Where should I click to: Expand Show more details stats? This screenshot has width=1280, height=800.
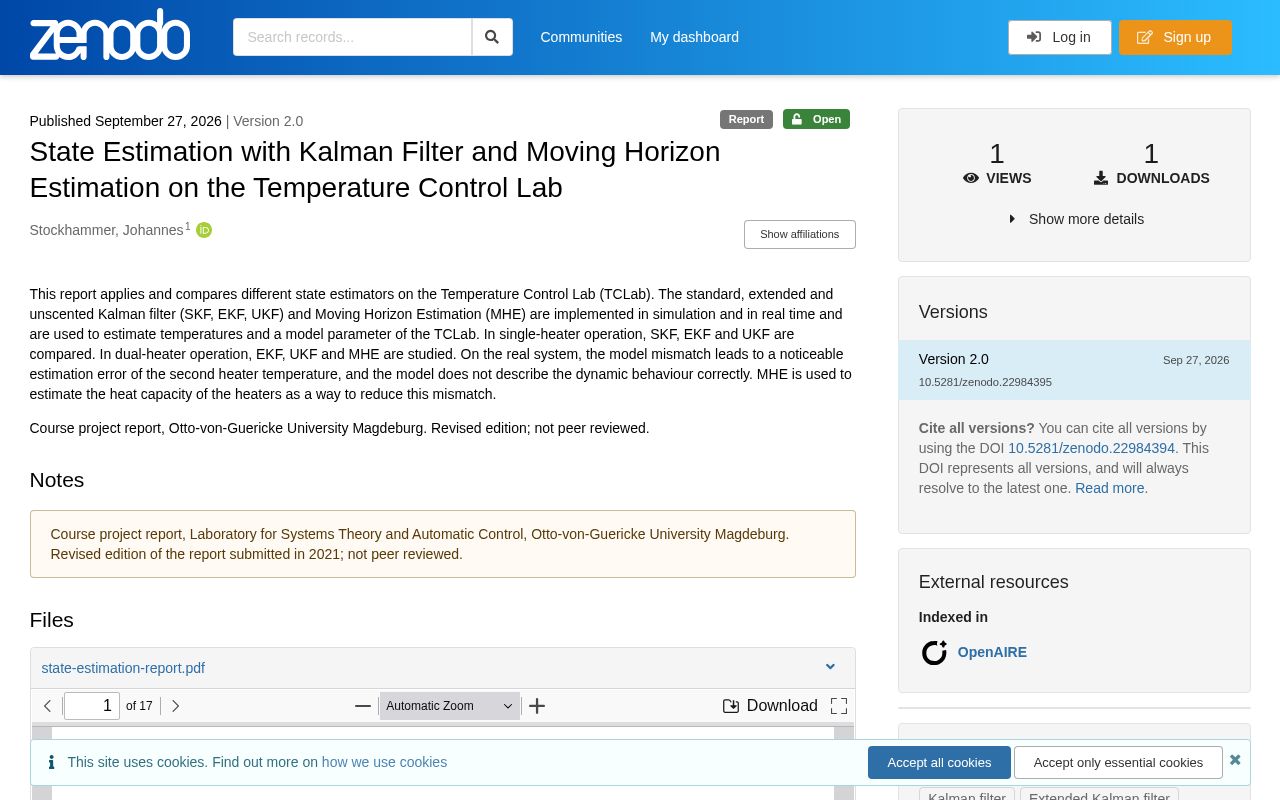(x=1075, y=219)
